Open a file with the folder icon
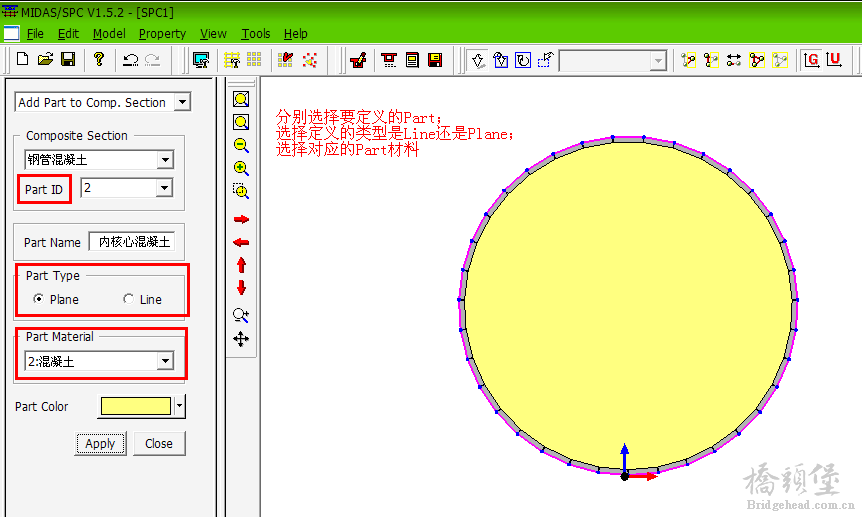The height and width of the screenshot is (517, 862). click(45, 59)
